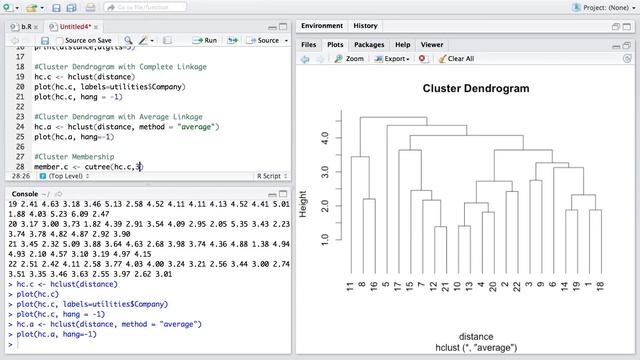
Task: Refresh the current plot
Action: point(627,59)
